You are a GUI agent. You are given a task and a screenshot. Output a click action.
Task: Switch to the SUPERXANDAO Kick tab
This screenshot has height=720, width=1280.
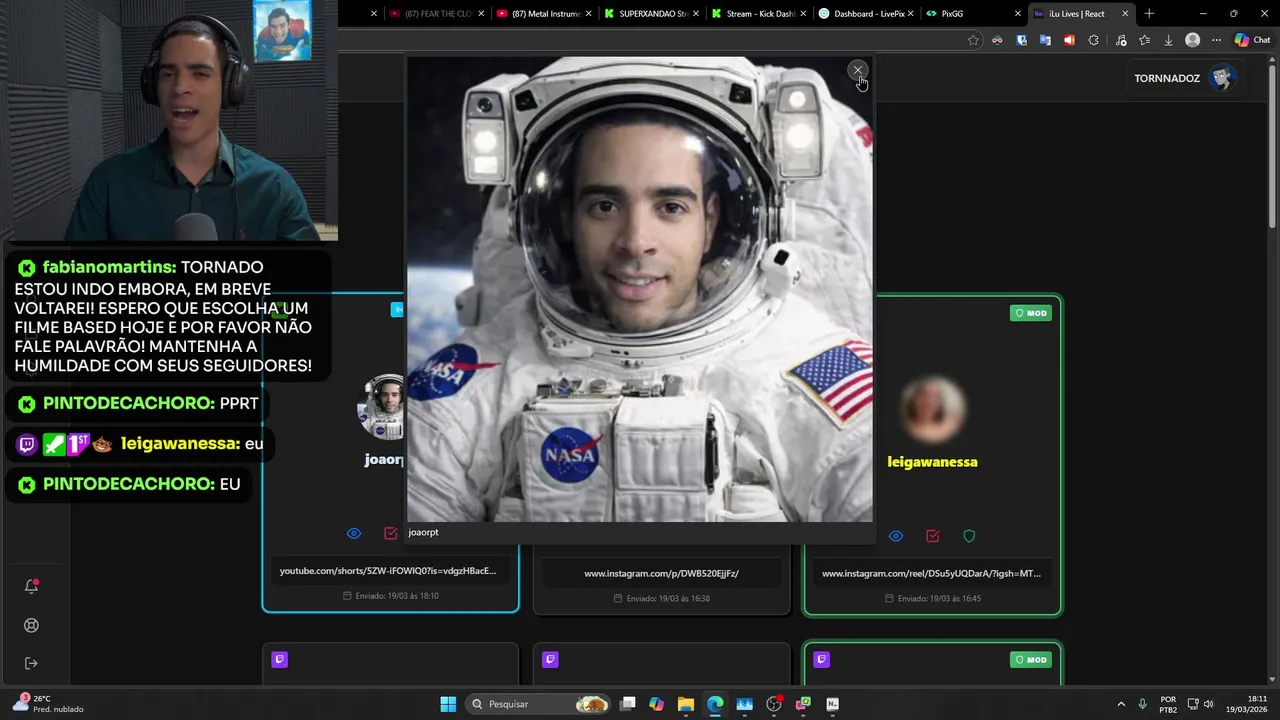[x=651, y=14]
